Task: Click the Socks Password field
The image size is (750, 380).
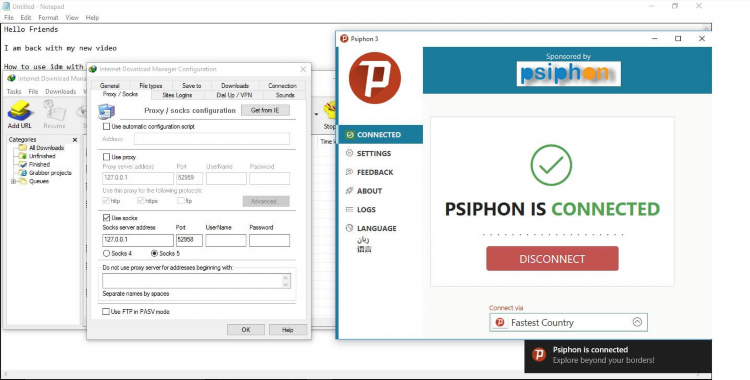Action: tap(269, 240)
